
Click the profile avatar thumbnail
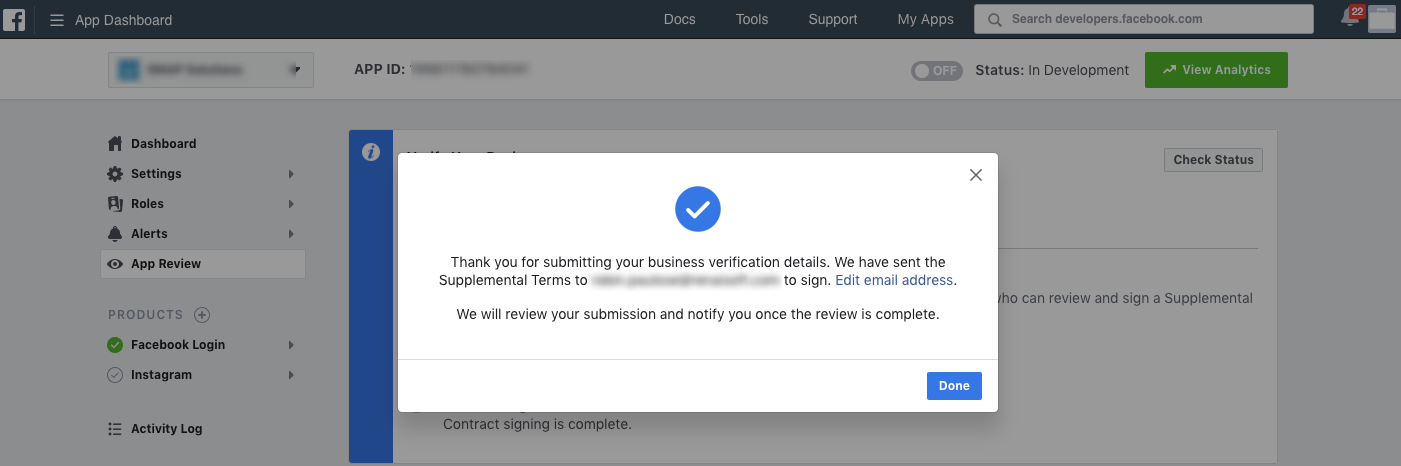pyautogui.click(x=1381, y=19)
